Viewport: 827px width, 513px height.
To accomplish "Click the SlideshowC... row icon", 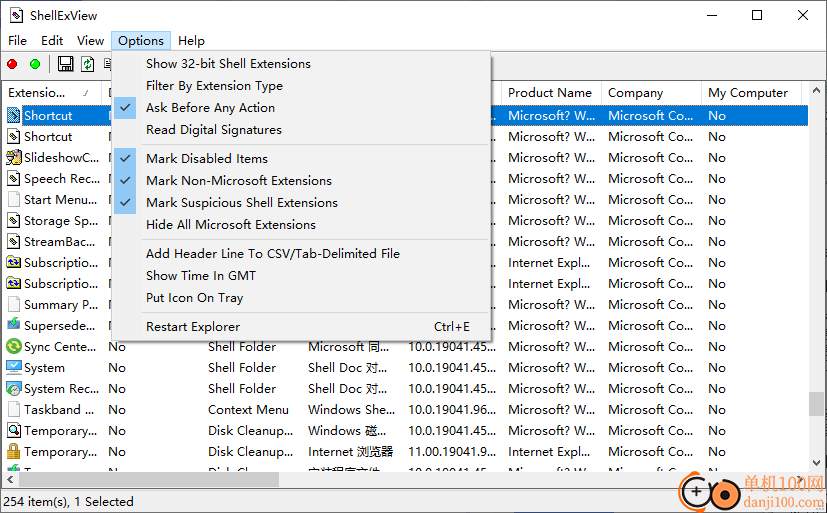I will click(14, 158).
